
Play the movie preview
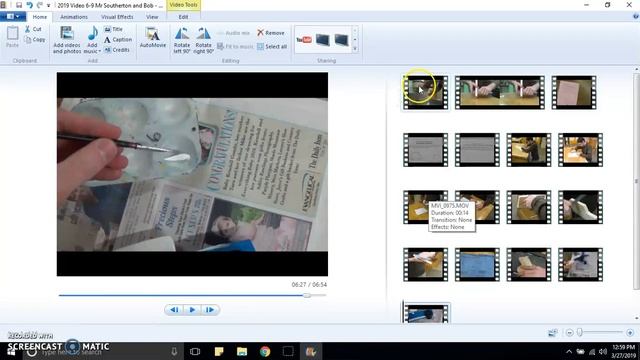click(x=192, y=310)
